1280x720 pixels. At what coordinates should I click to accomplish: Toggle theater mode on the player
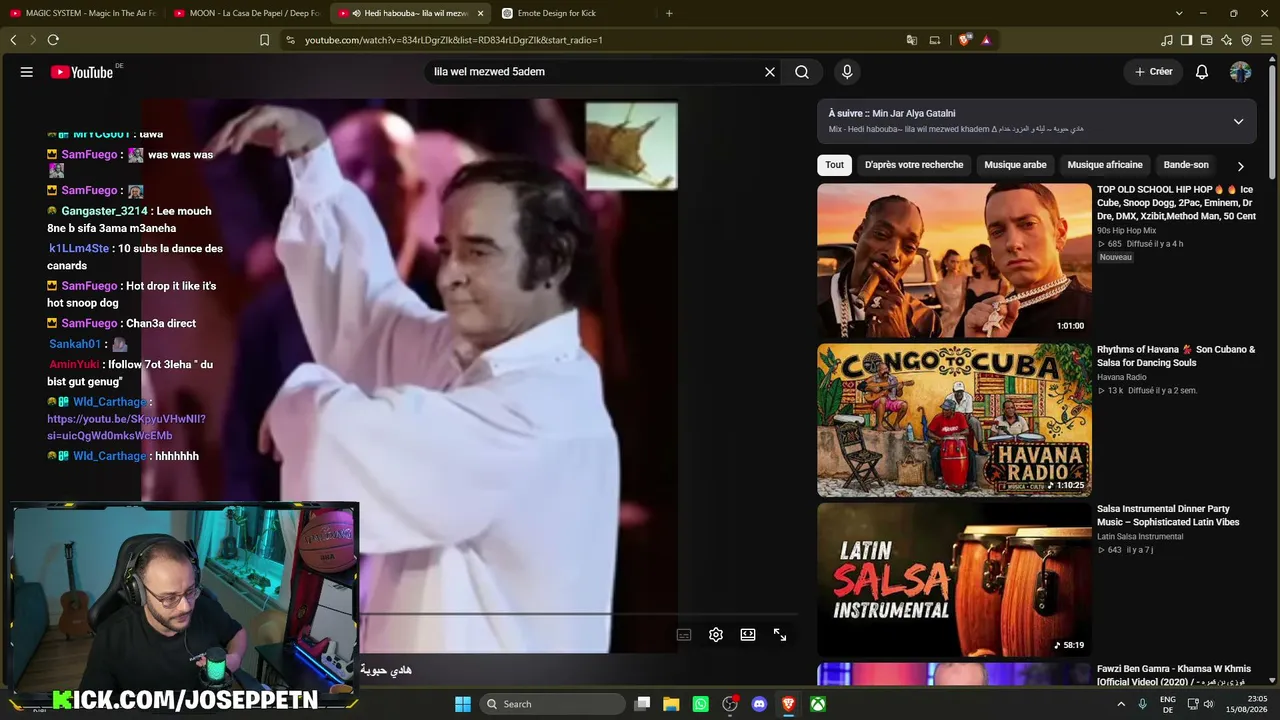[x=748, y=635]
